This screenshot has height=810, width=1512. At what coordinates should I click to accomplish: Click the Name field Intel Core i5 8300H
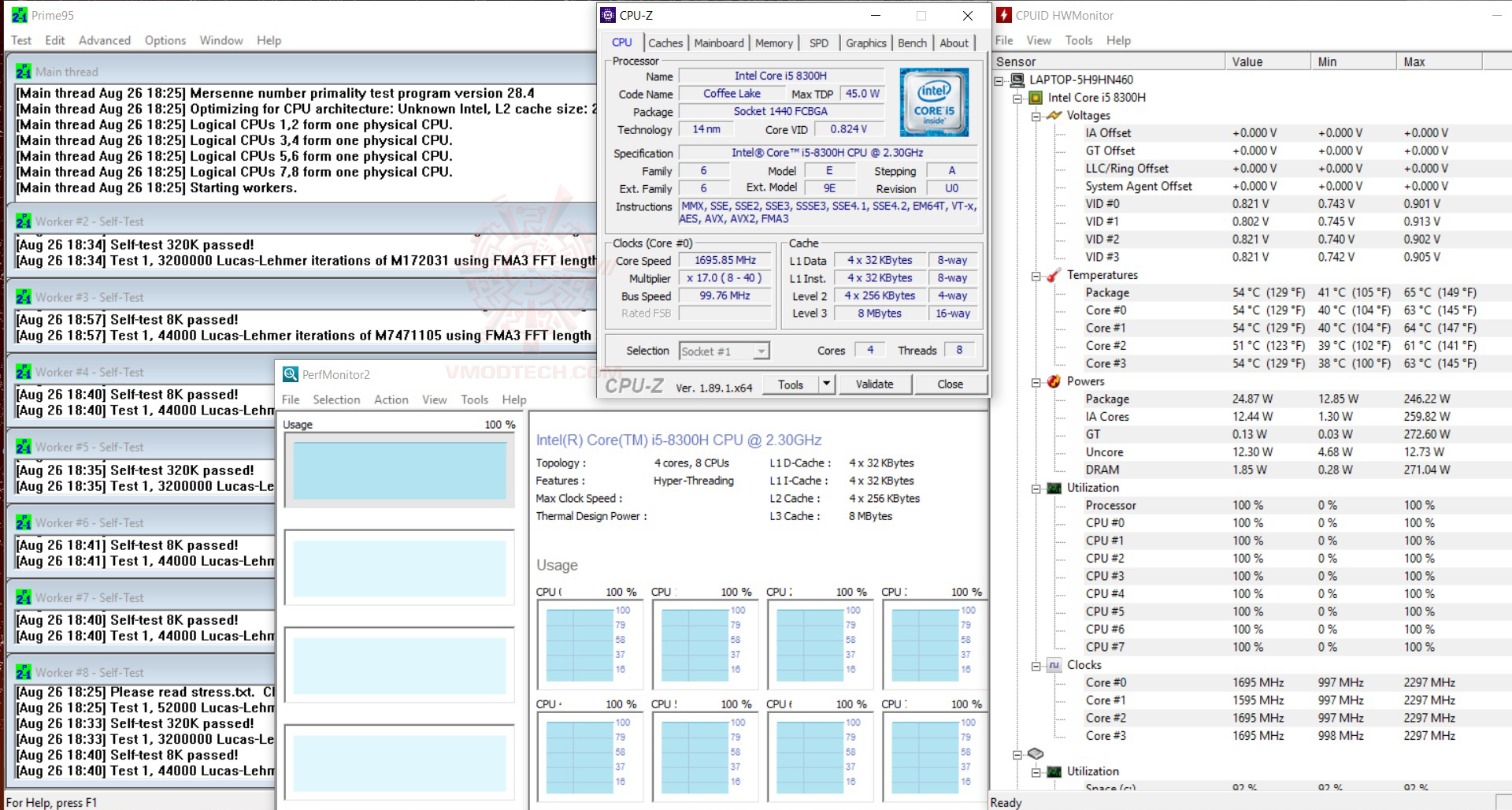pos(780,76)
